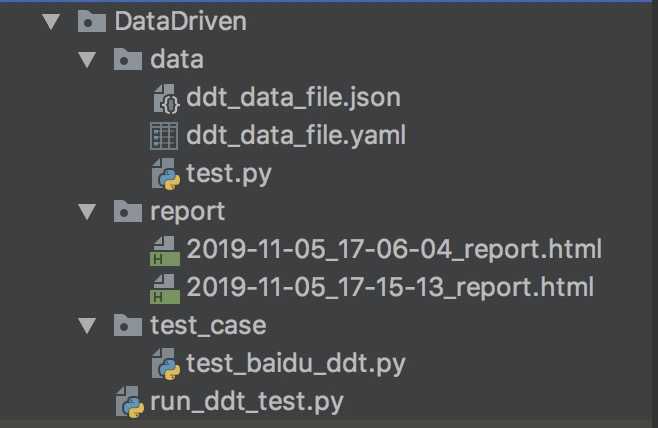Image resolution: width=658 pixels, height=428 pixels.
Task: Click the data folder icon
Action: tap(128, 60)
